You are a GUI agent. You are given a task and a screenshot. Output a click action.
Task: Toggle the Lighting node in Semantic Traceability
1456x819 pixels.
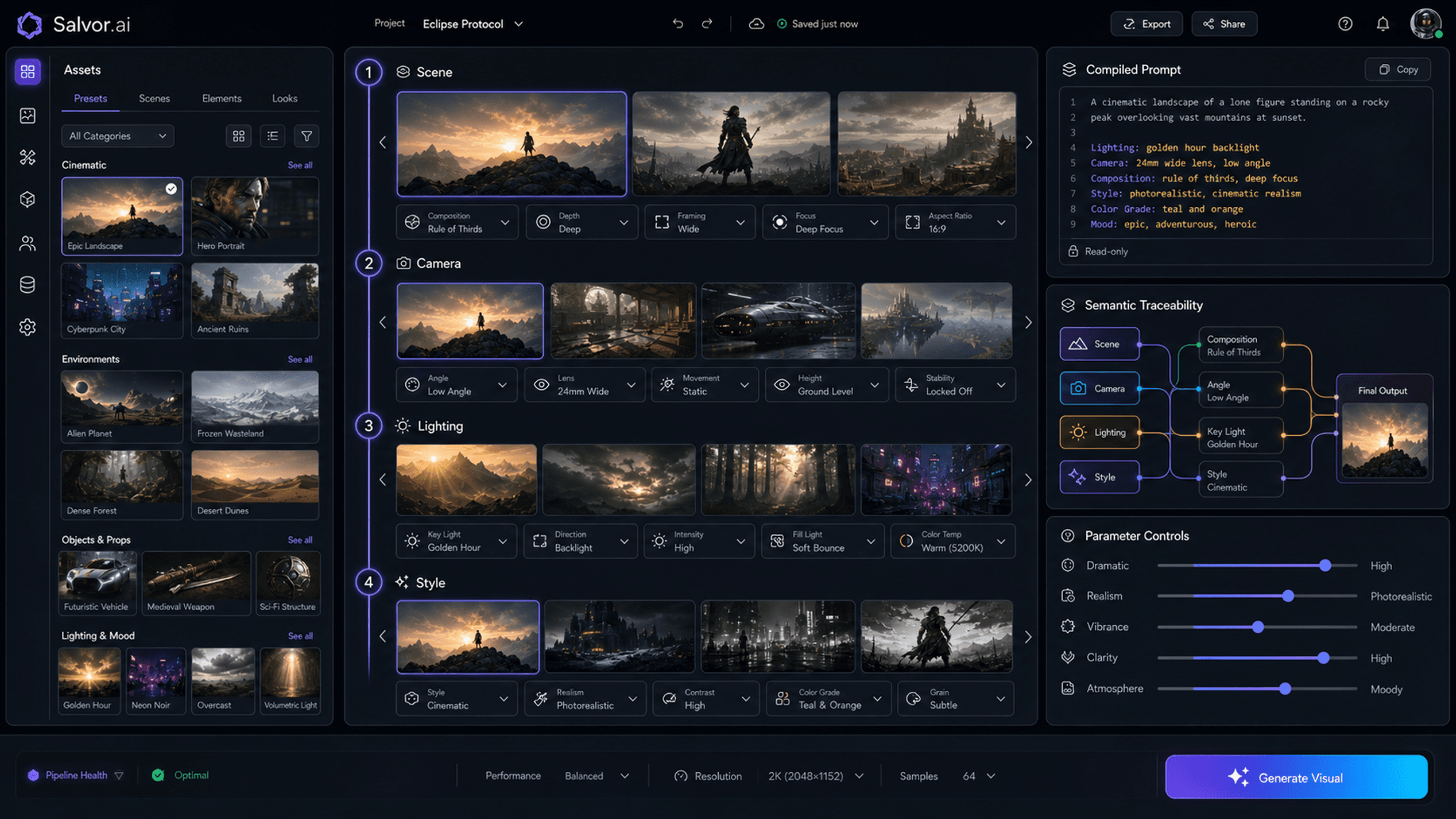click(x=1099, y=432)
